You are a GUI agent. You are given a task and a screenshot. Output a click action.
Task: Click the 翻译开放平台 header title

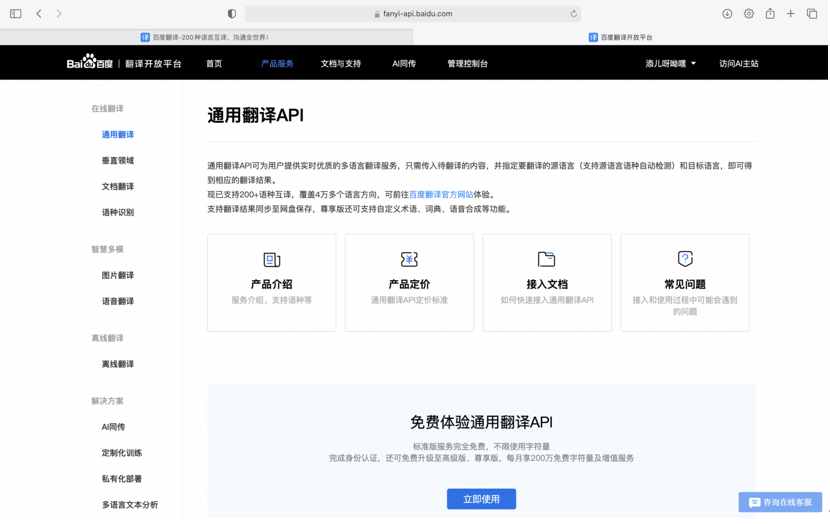[153, 64]
